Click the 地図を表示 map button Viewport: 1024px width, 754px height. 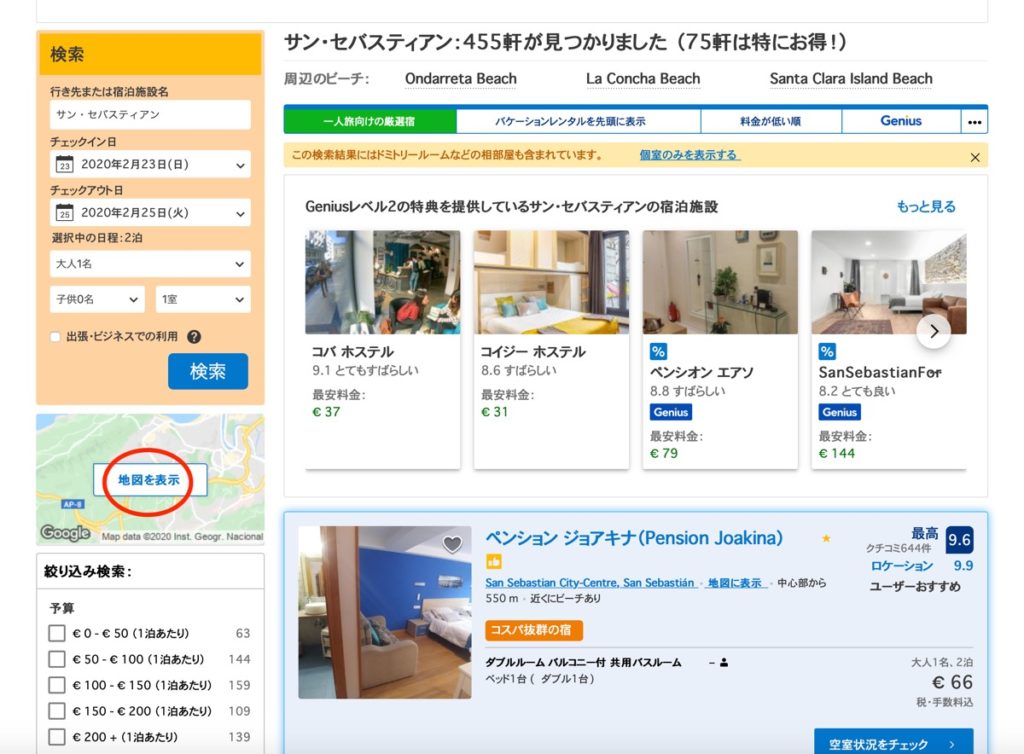pos(150,480)
